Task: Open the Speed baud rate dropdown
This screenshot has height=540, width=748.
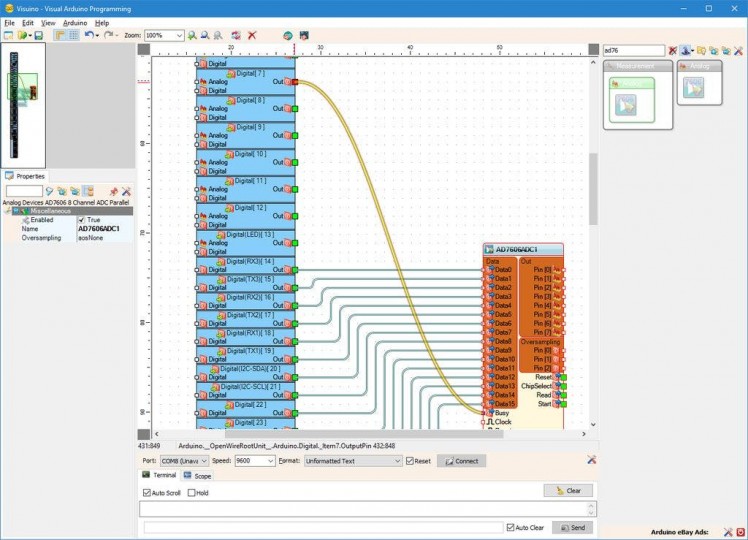Action: coord(269,461)
